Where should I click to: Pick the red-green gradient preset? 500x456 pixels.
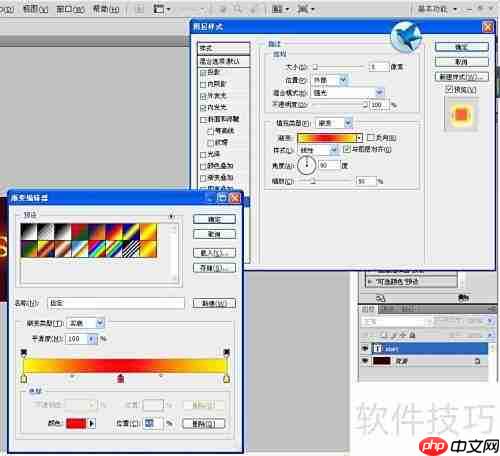pyautogui.click(x=80, y=232)
